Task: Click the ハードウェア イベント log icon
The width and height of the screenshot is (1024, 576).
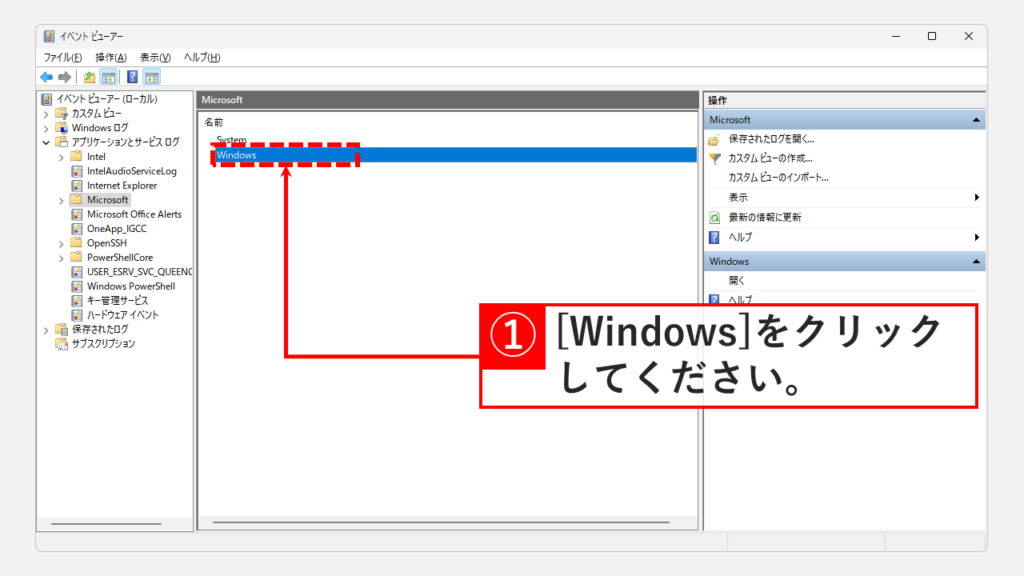Action: click(76, 315)
